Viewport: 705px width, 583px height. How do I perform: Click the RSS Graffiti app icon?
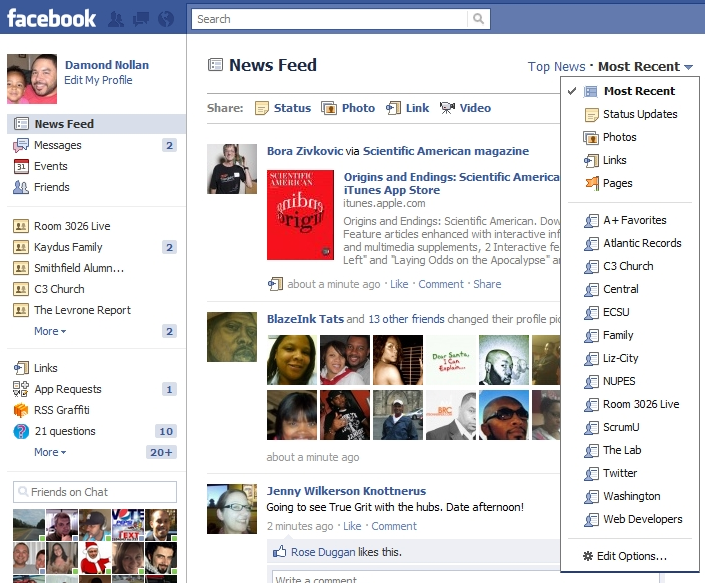(x=21, y=410)
